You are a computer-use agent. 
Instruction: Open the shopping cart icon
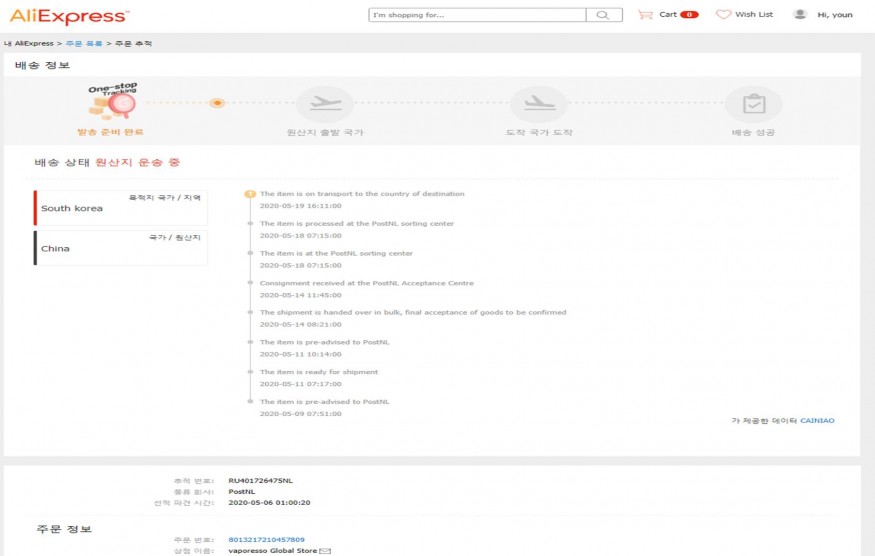click(x=645, y=15)
